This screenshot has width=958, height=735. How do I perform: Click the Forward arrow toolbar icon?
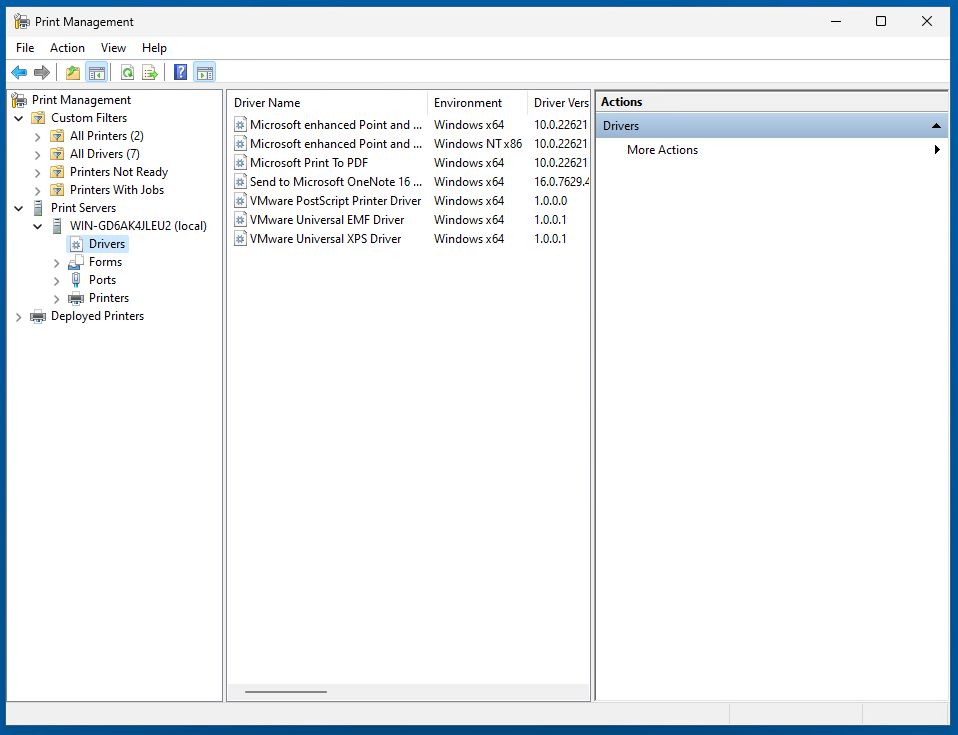click(x=42, y=73)
